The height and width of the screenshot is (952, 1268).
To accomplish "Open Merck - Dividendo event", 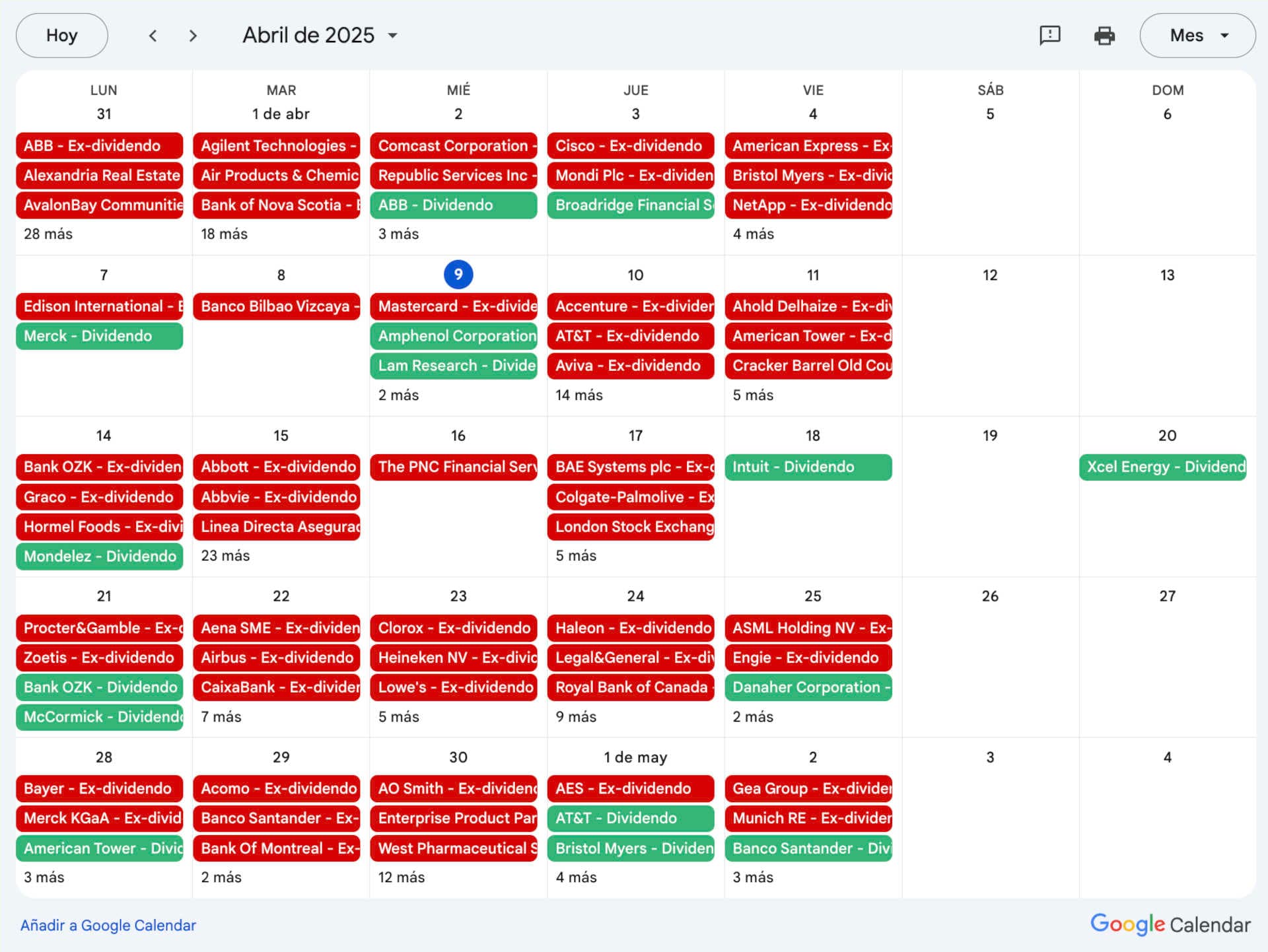I will (x=100, y=335).
